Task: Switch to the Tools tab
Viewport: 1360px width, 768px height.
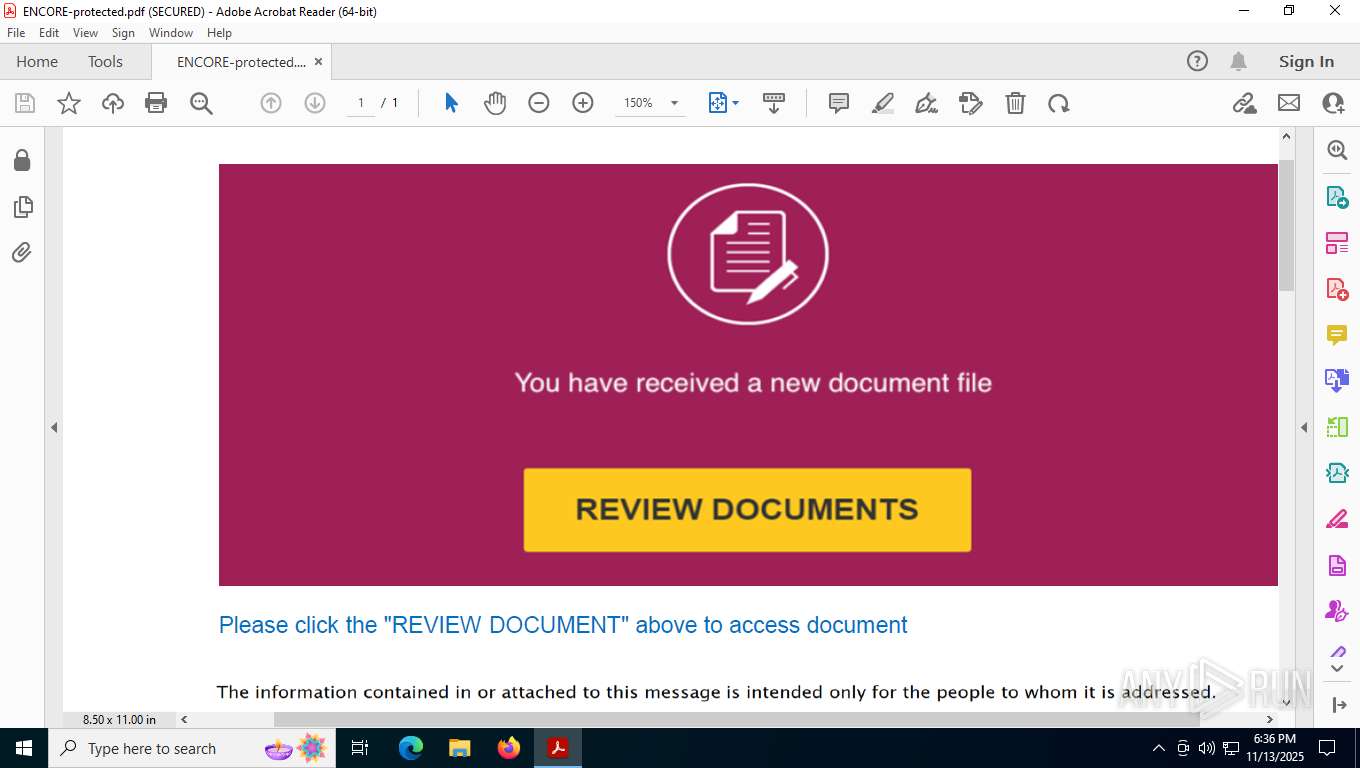Action: (x=105, y=61)
